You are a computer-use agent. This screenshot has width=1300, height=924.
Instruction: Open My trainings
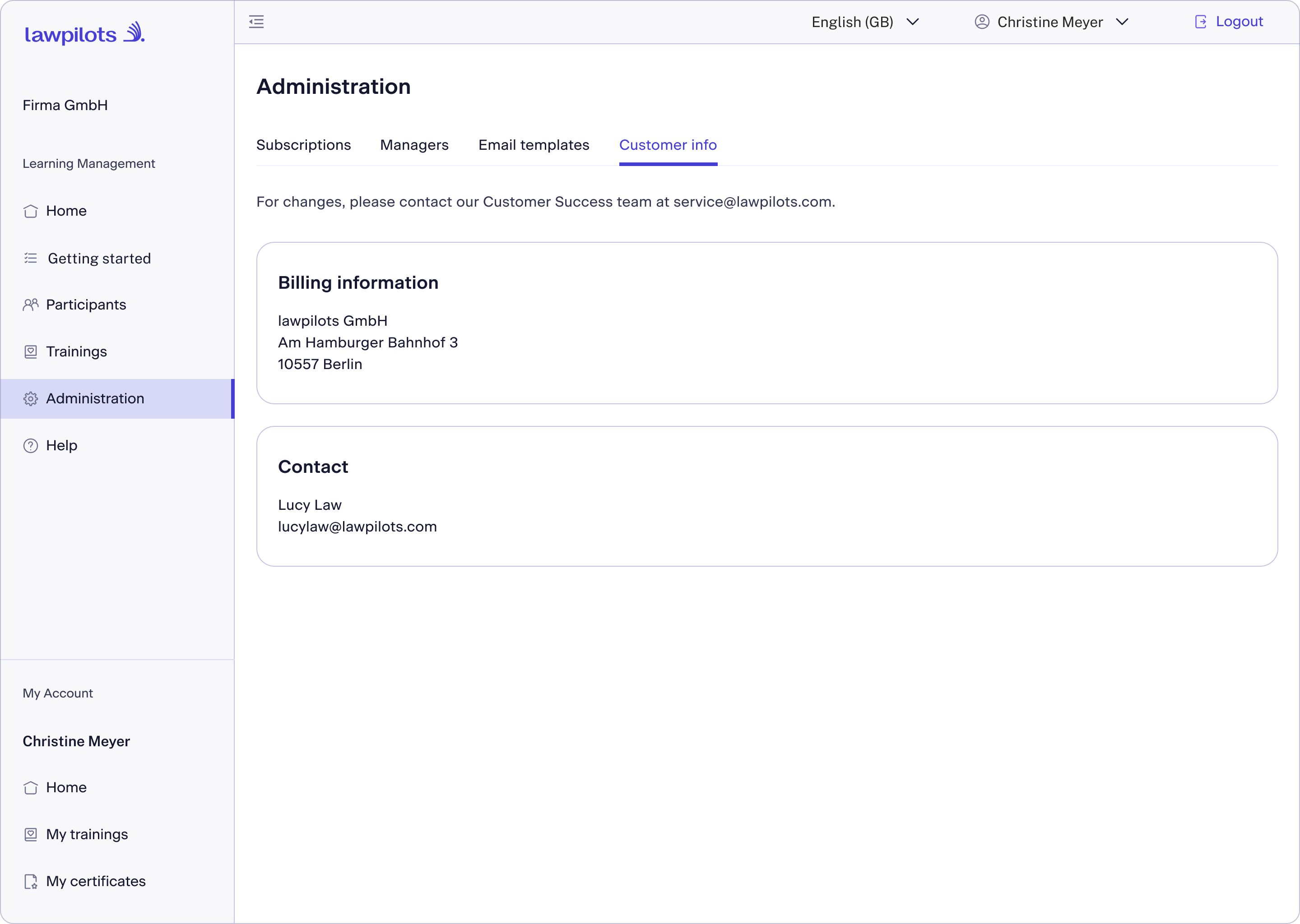click(117, 834)
